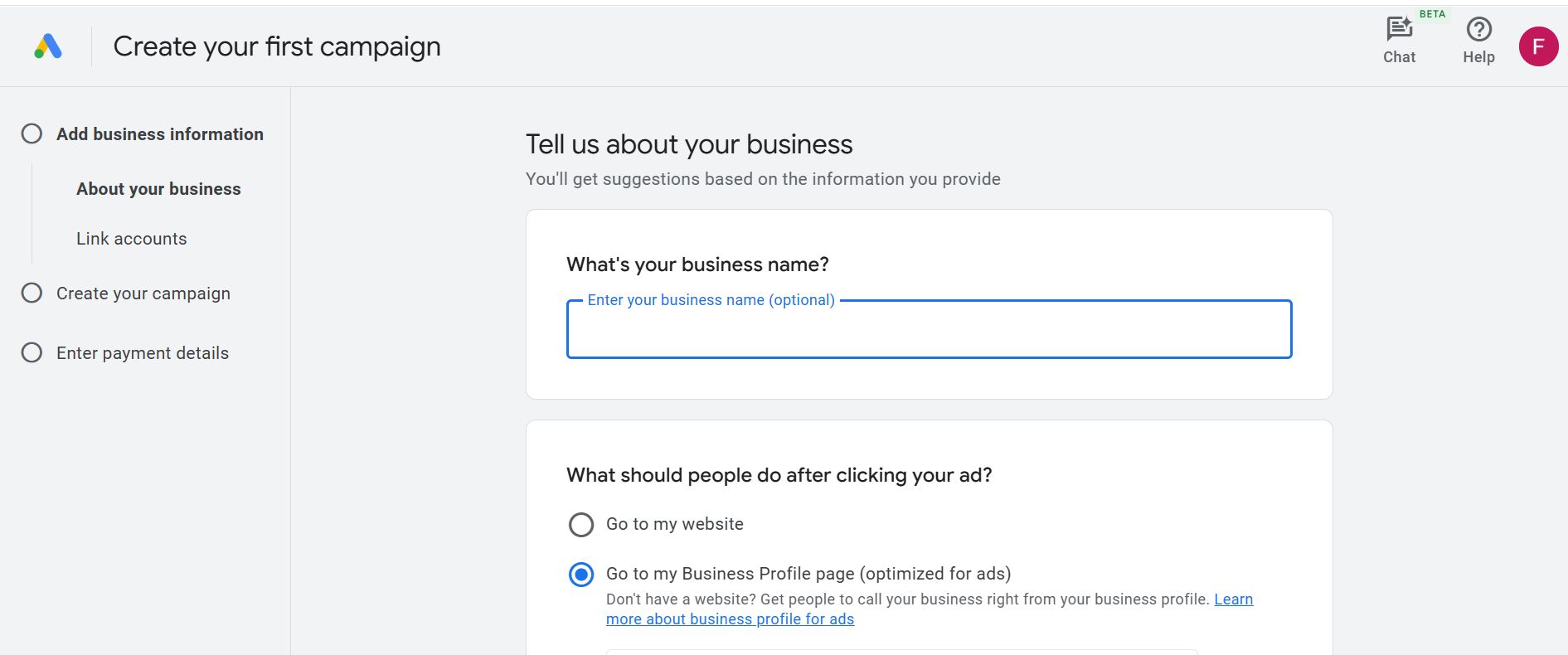Click the Enter payment details step label
The height and width of the screenshot is (655, 1568).
[142, 352]
